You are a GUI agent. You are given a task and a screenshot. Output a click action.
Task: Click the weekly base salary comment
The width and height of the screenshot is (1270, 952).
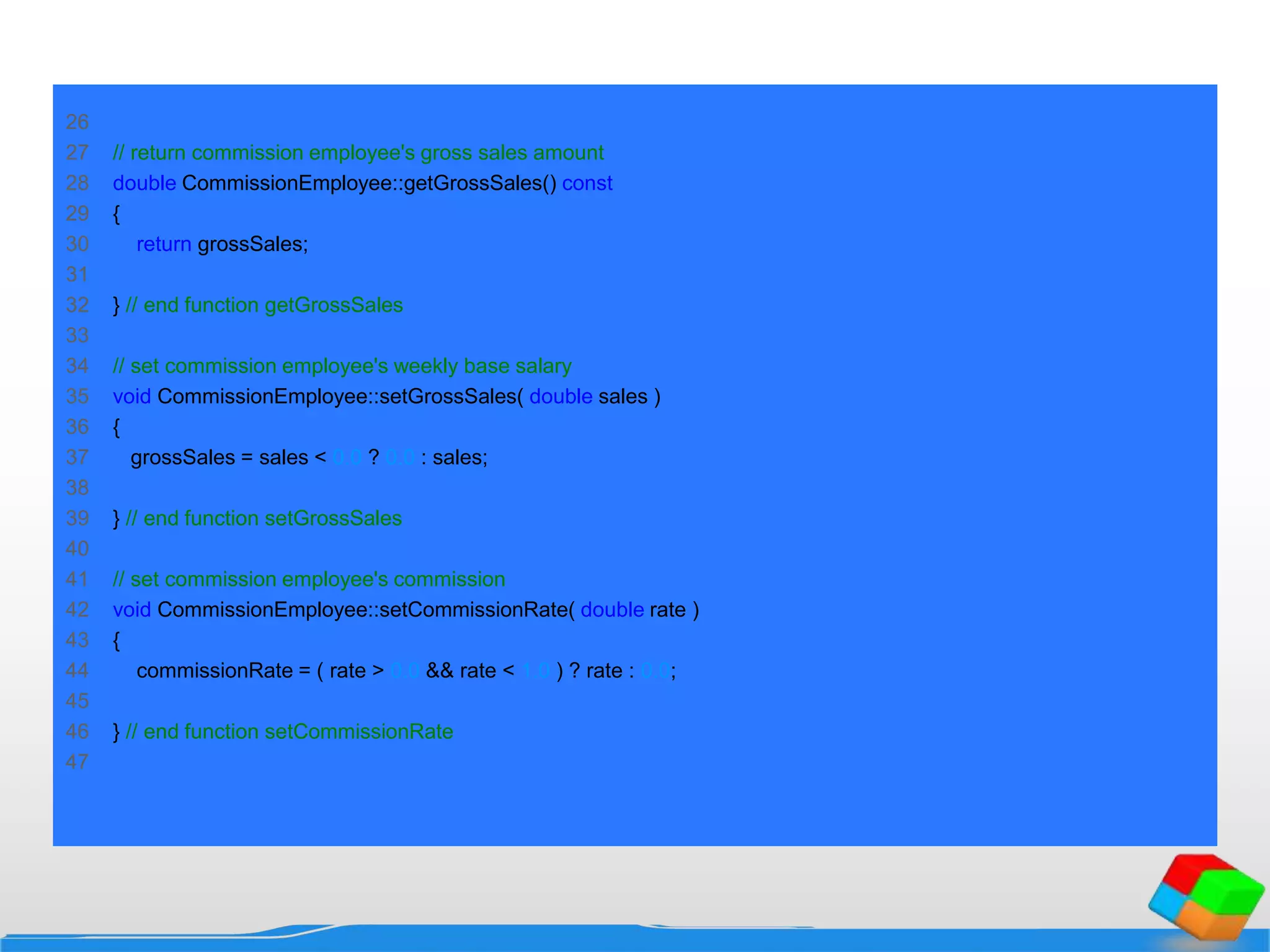point(342,366)
